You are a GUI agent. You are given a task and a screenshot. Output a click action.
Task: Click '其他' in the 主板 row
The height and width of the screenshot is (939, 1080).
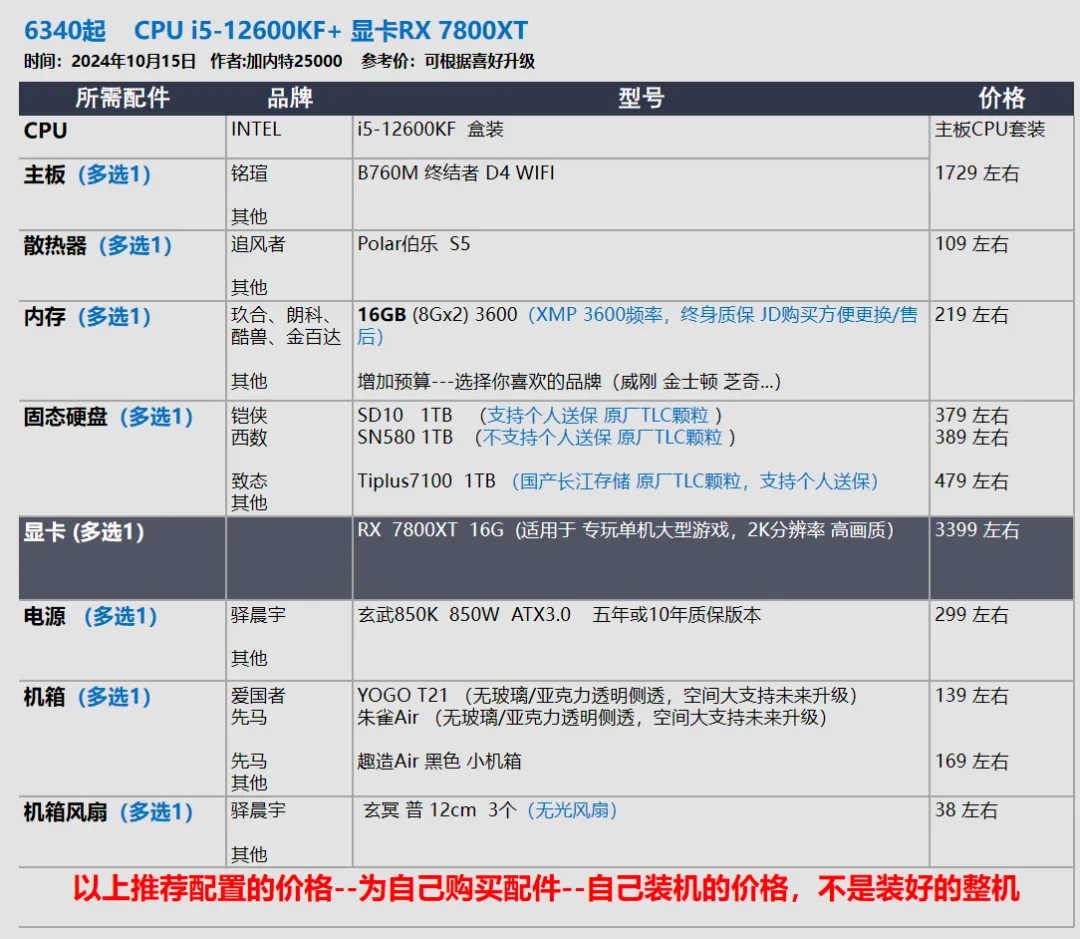coord(249,216)
